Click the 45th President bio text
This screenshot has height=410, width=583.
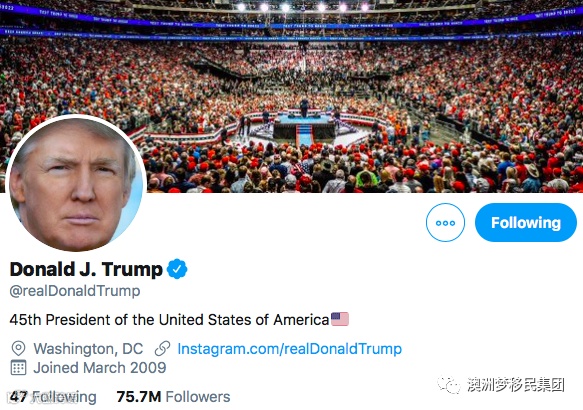point(169,320)
